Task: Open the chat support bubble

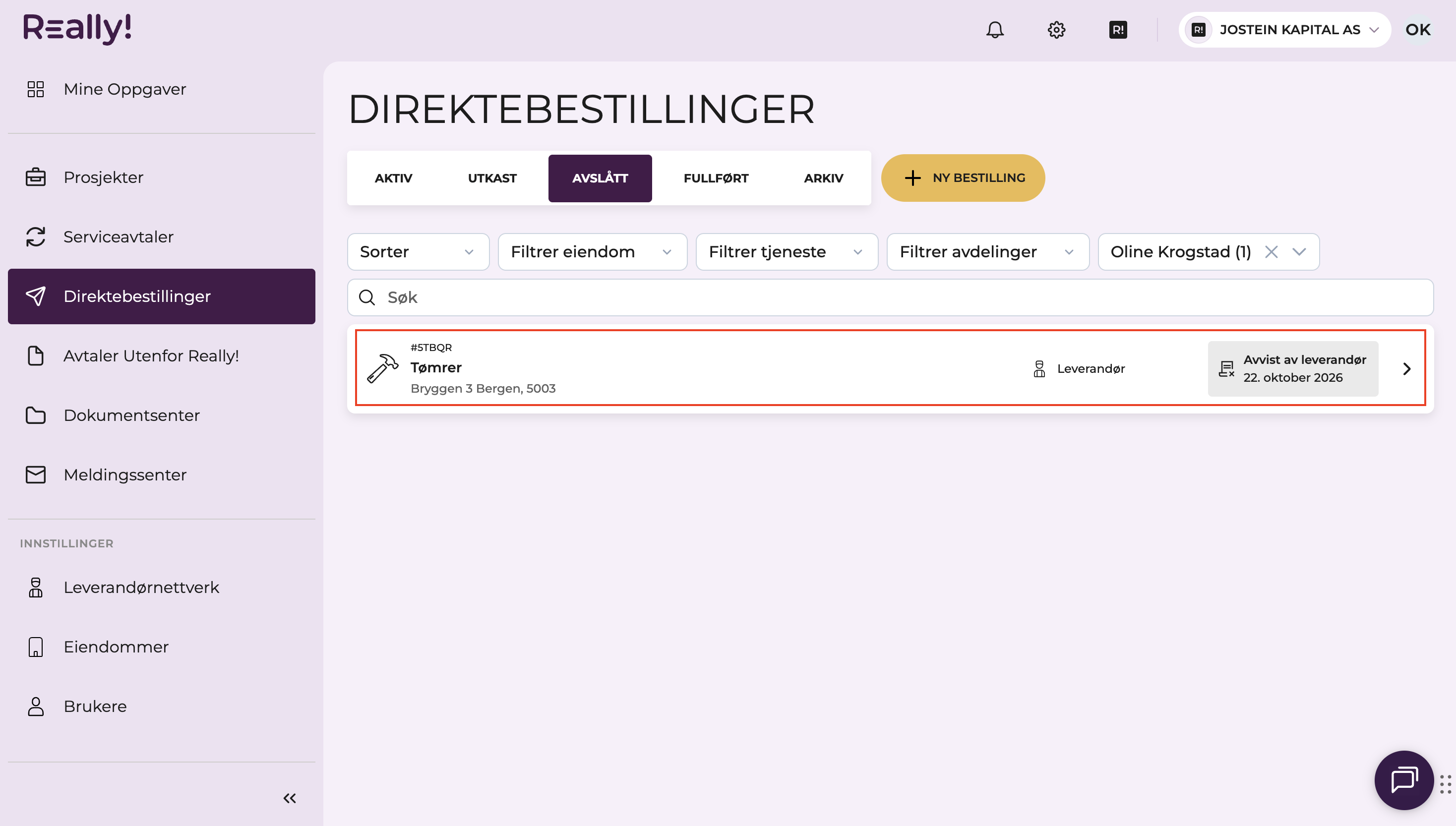Action: [1404, 779]
